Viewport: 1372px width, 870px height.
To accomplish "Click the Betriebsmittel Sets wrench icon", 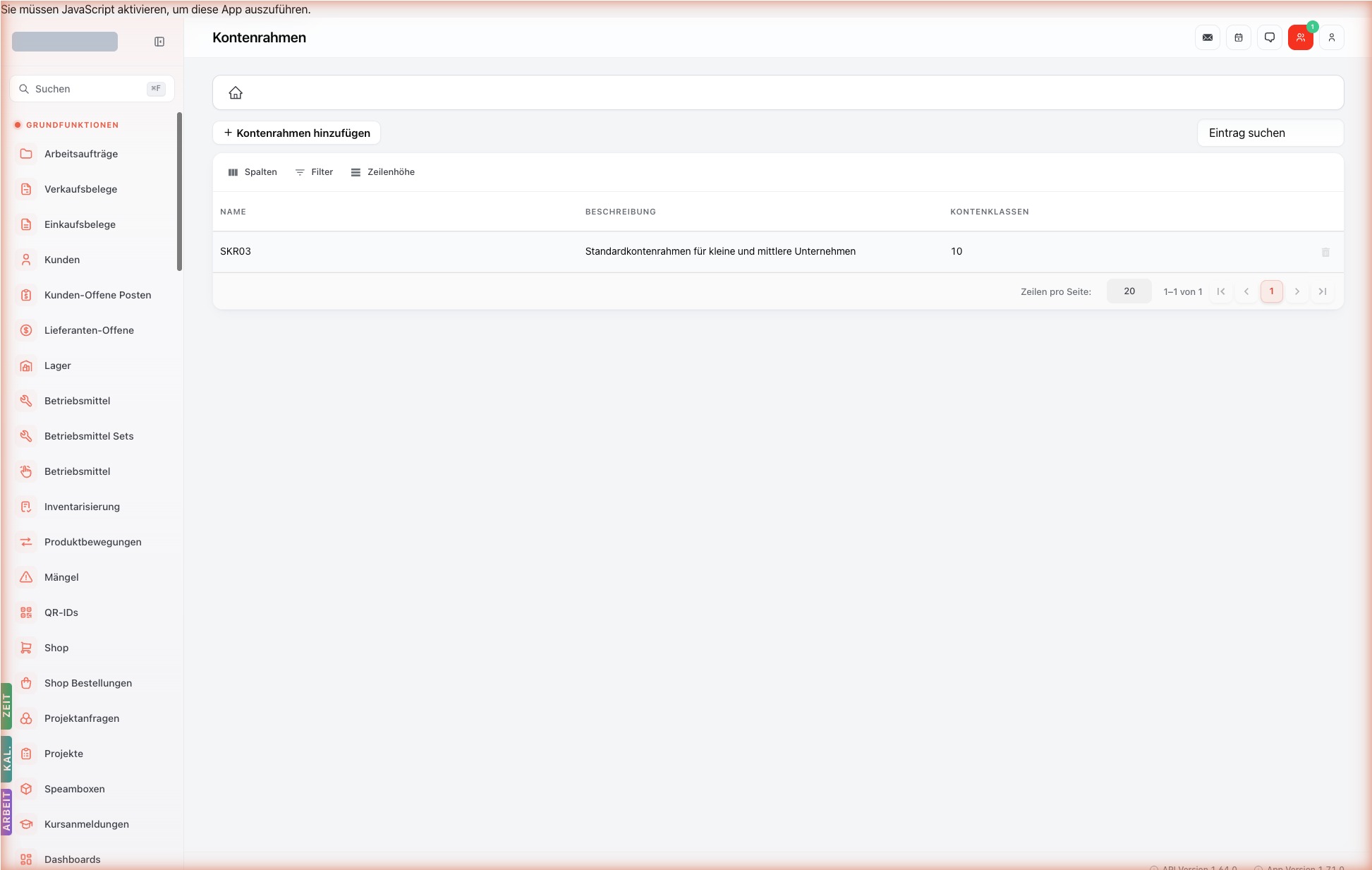I will click(x=26, y=436).
